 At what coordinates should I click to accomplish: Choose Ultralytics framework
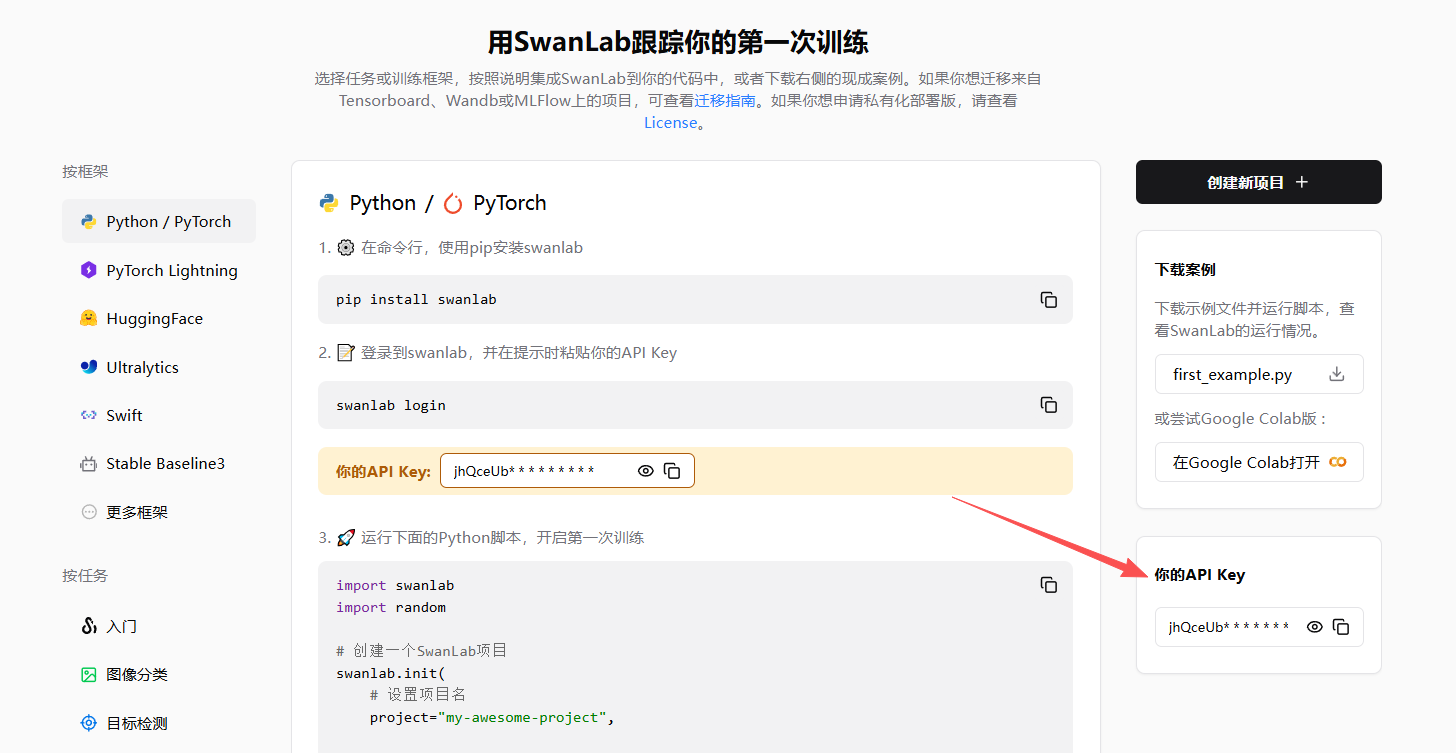click(x=159, y=367)
